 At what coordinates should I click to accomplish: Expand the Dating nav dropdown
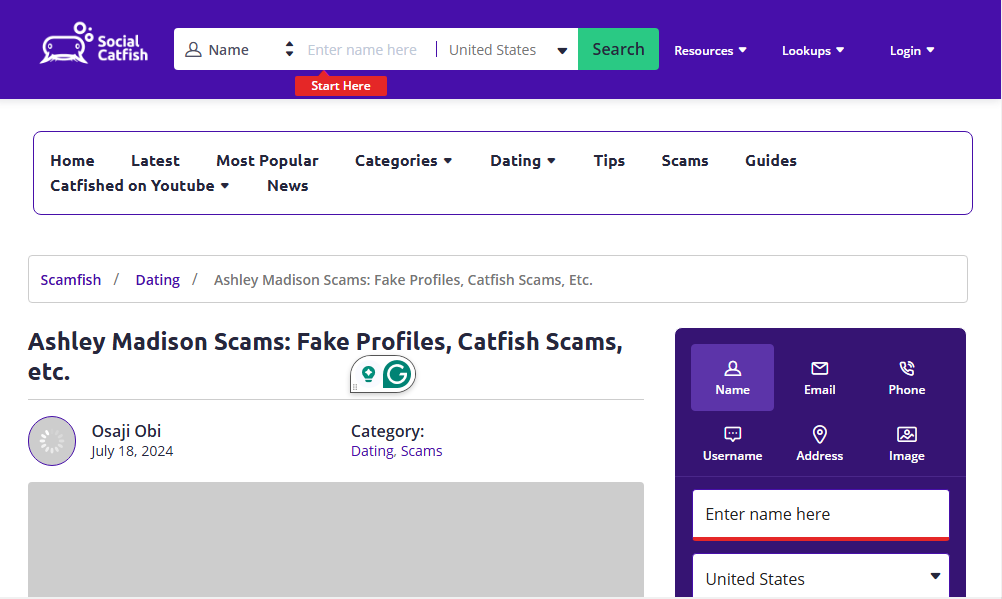click(523, 160)
